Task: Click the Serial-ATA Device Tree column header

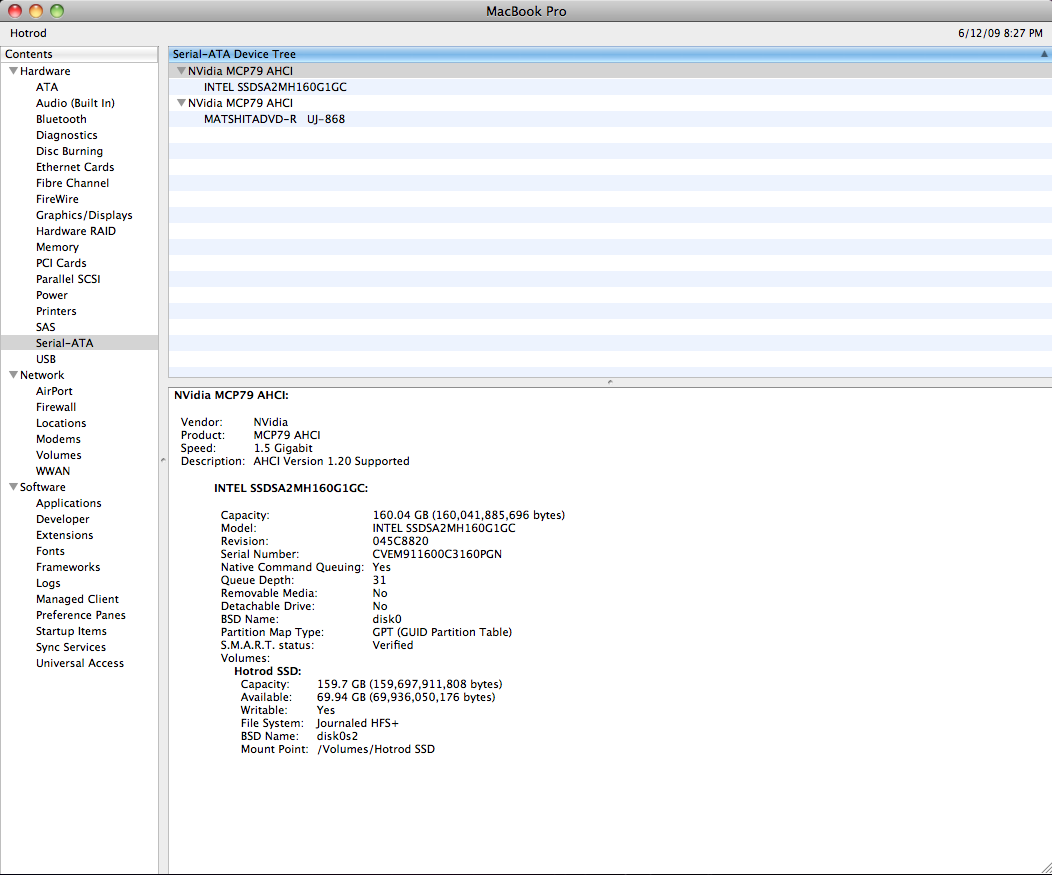Action: point(610,54)
